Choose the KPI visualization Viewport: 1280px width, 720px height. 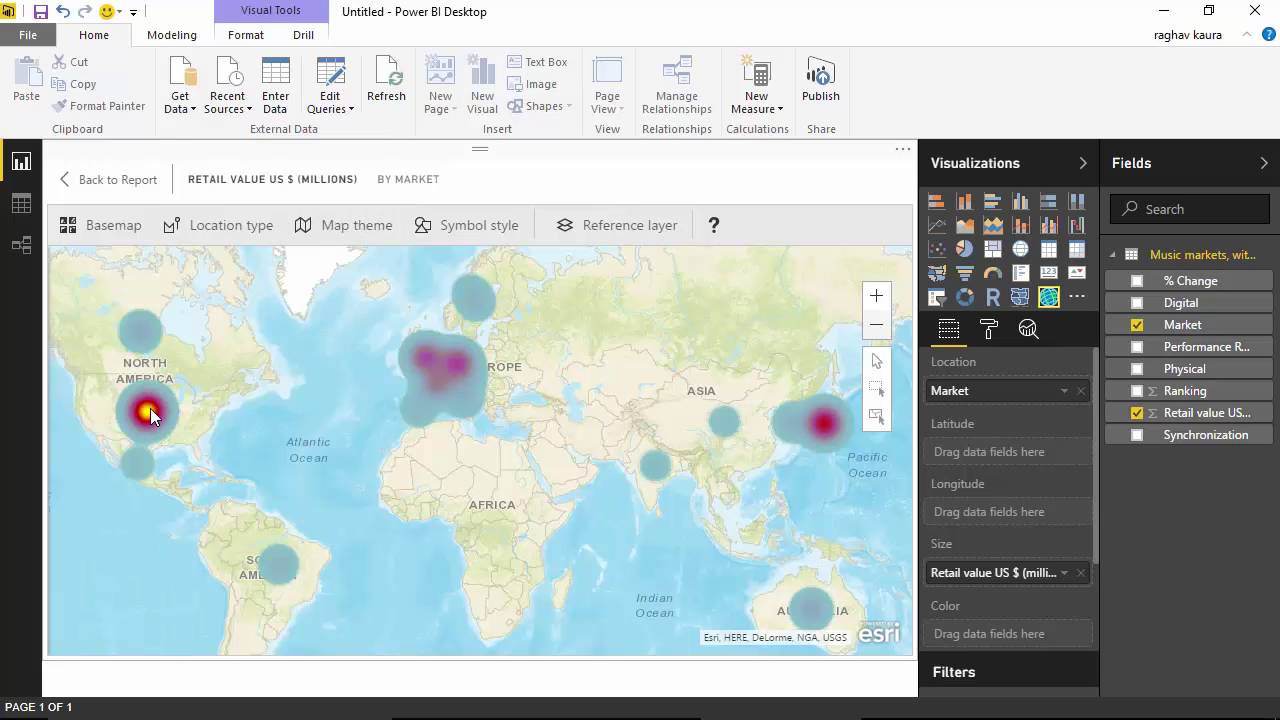click(1077, 273)
